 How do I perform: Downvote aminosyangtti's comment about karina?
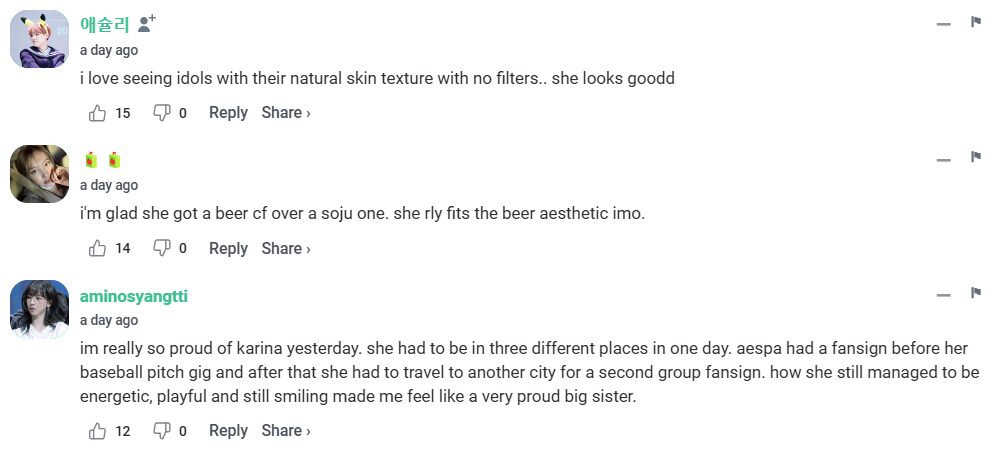(x=161, y=431)
